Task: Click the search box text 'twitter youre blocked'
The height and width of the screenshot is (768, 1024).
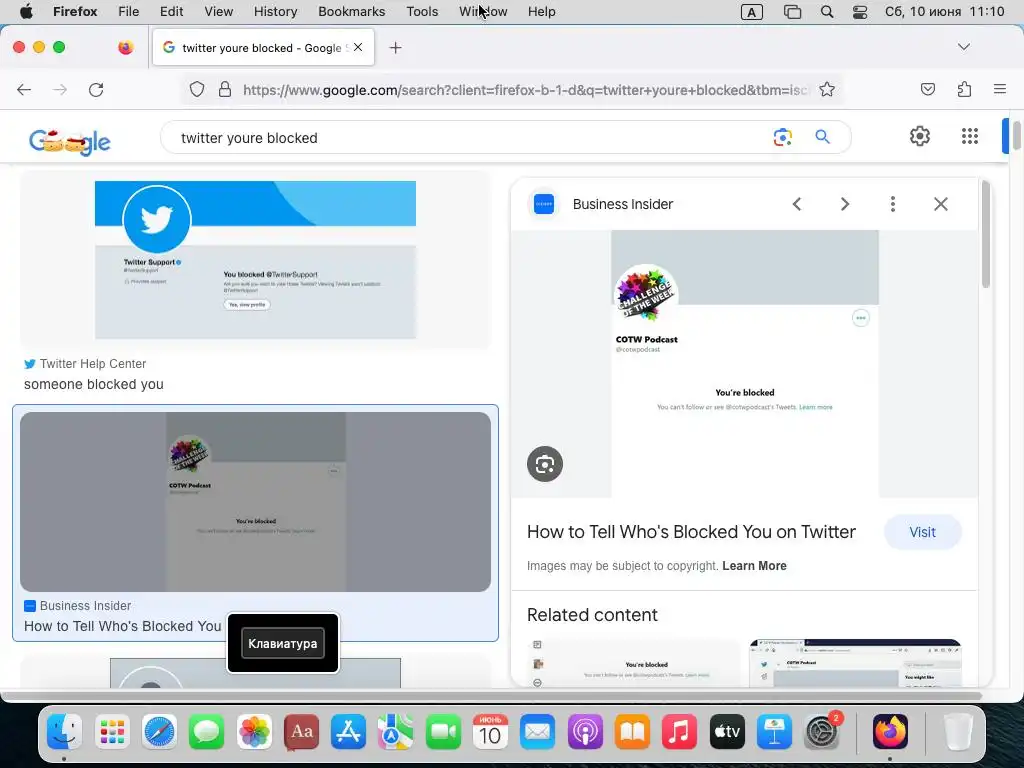Action: [x=249, y=138]
